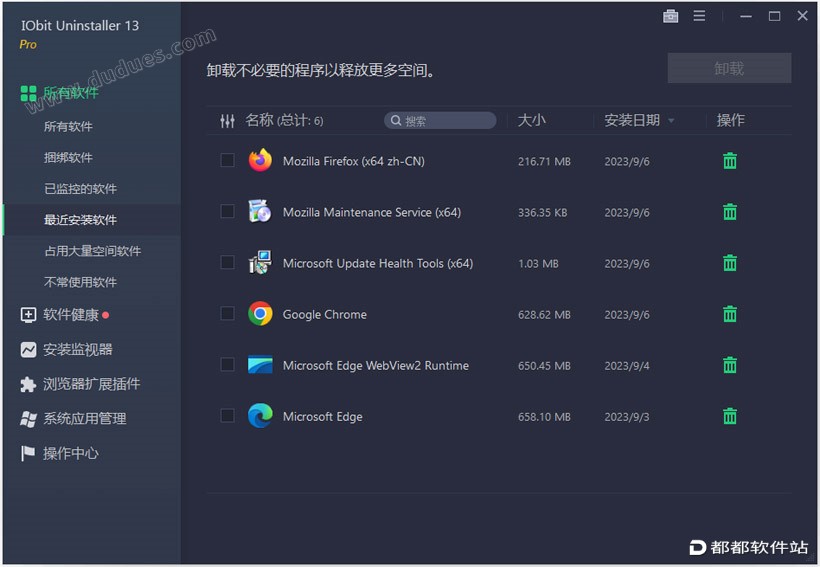Click the Google Chrome app icon
820x567 pixels.
click(260, 313)
